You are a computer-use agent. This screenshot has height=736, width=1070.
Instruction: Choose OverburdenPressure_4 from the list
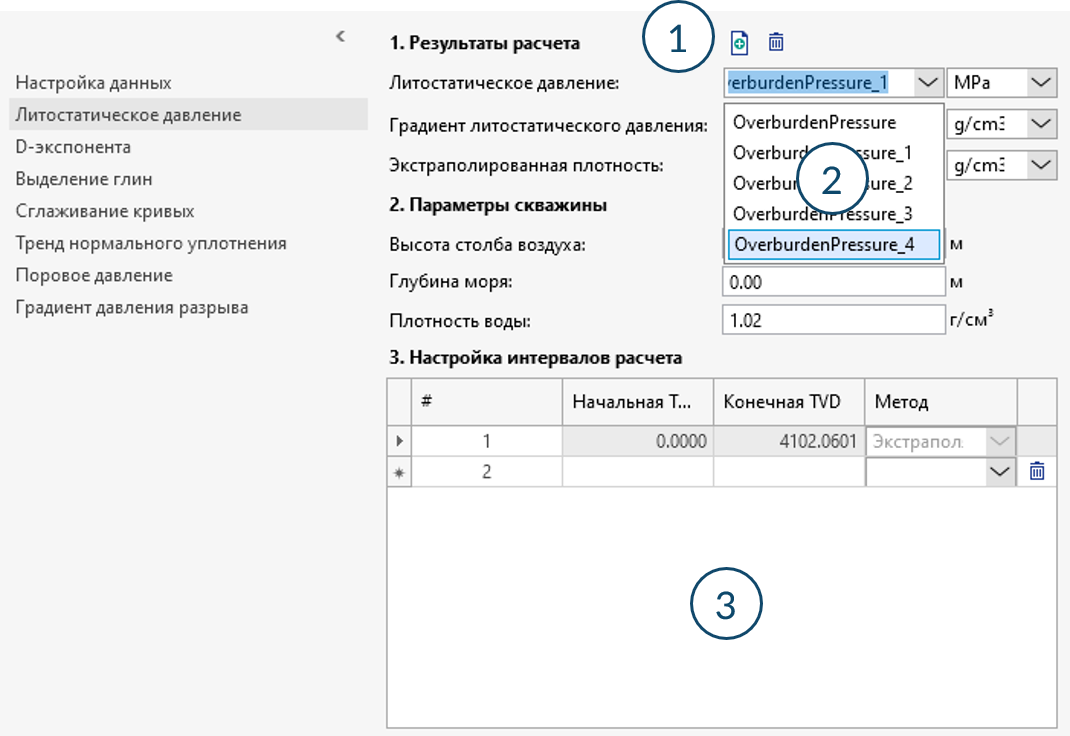tap(834, 245)
